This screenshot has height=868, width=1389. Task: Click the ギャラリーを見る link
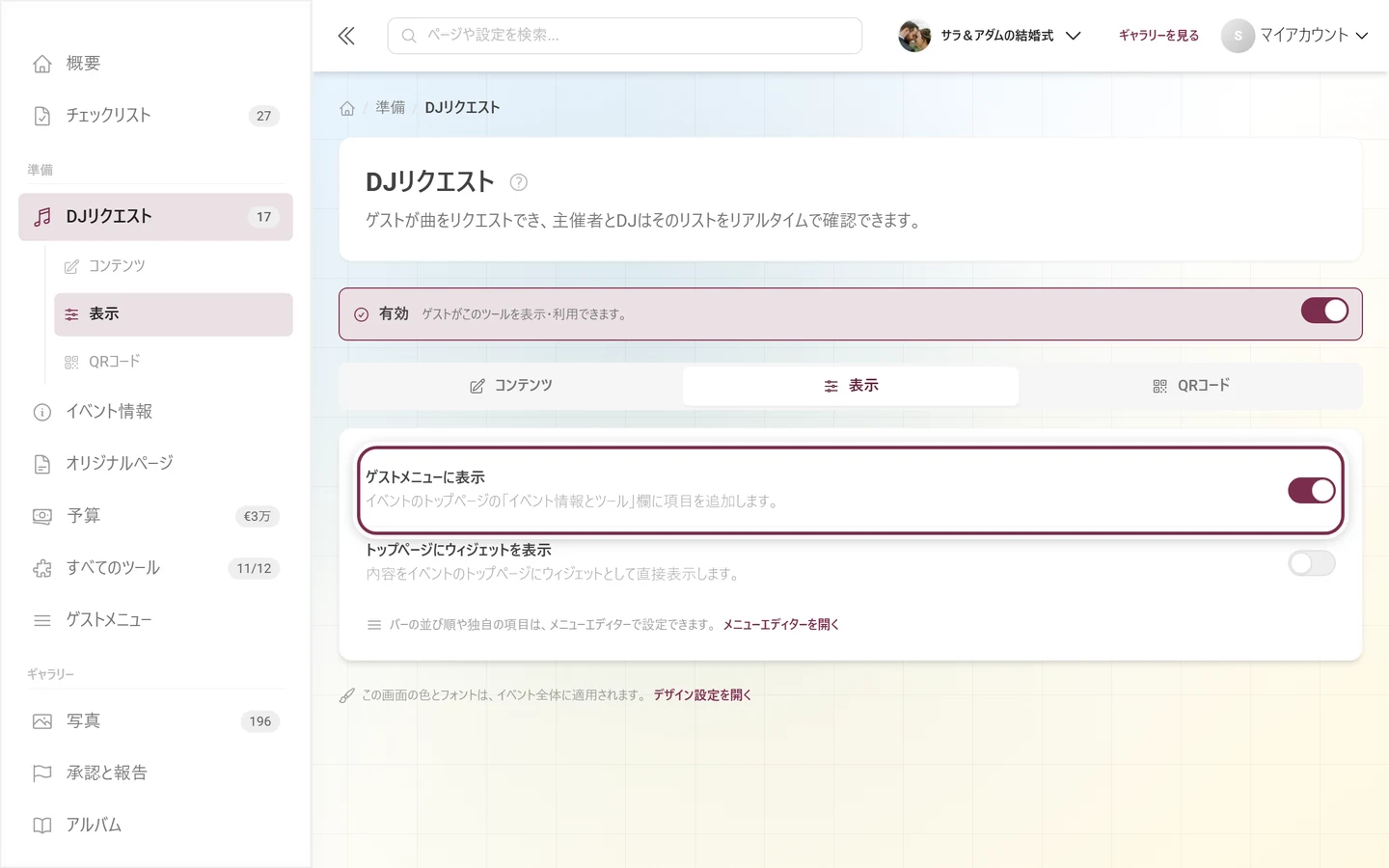1158,36
